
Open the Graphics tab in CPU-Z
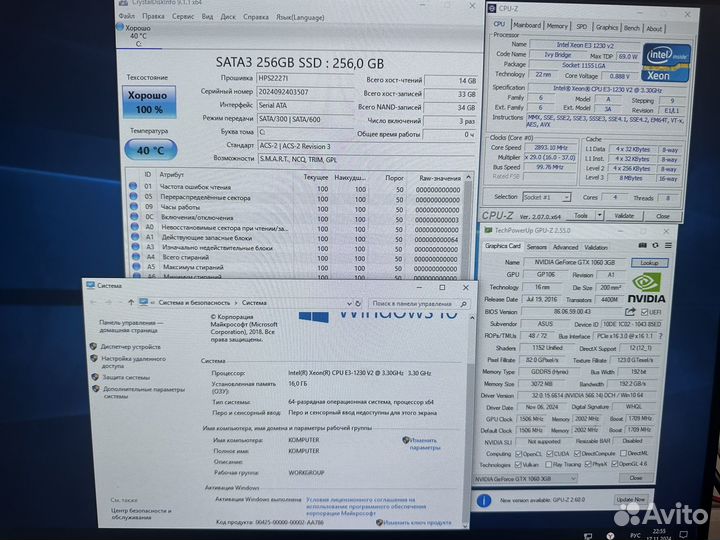tap(607, 27)
